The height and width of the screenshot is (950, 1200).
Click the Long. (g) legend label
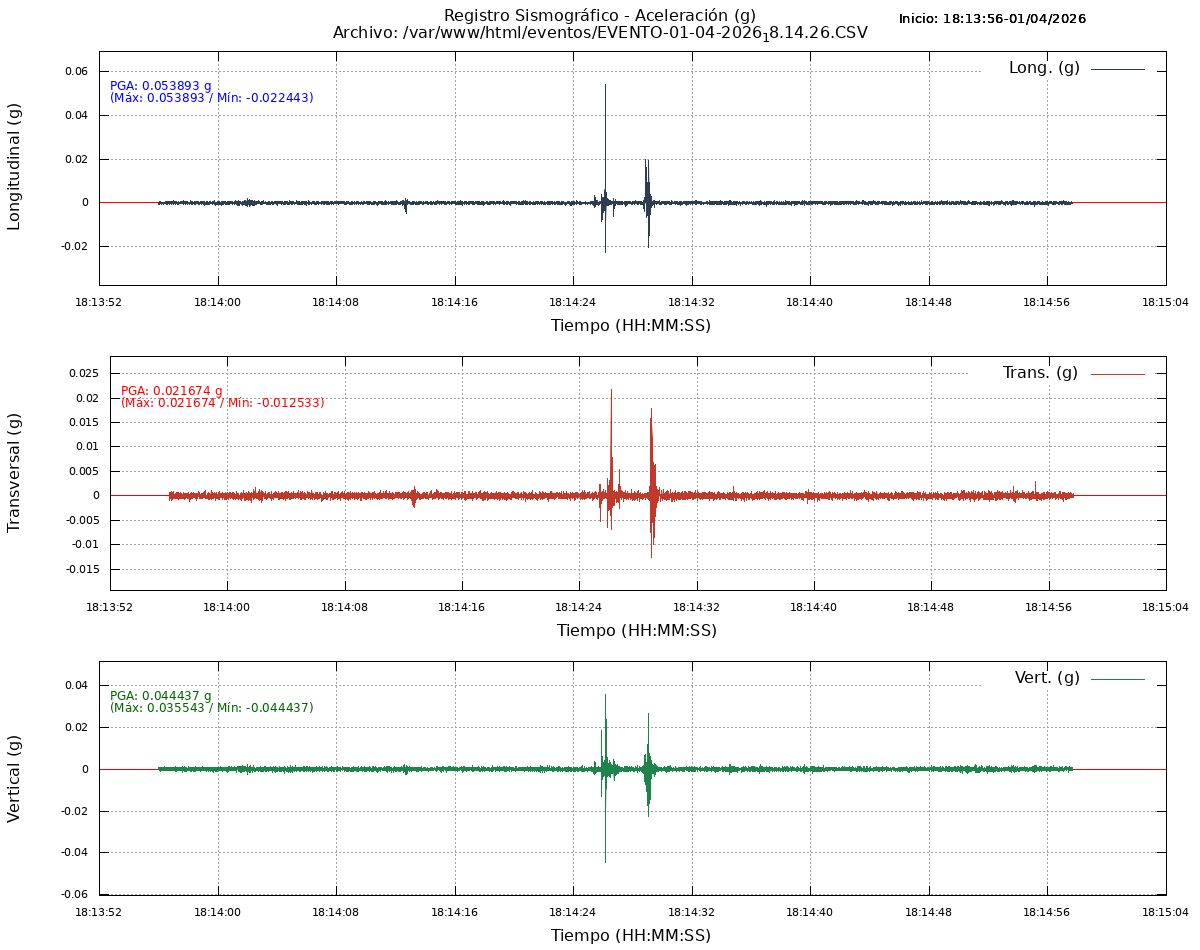1043,68
